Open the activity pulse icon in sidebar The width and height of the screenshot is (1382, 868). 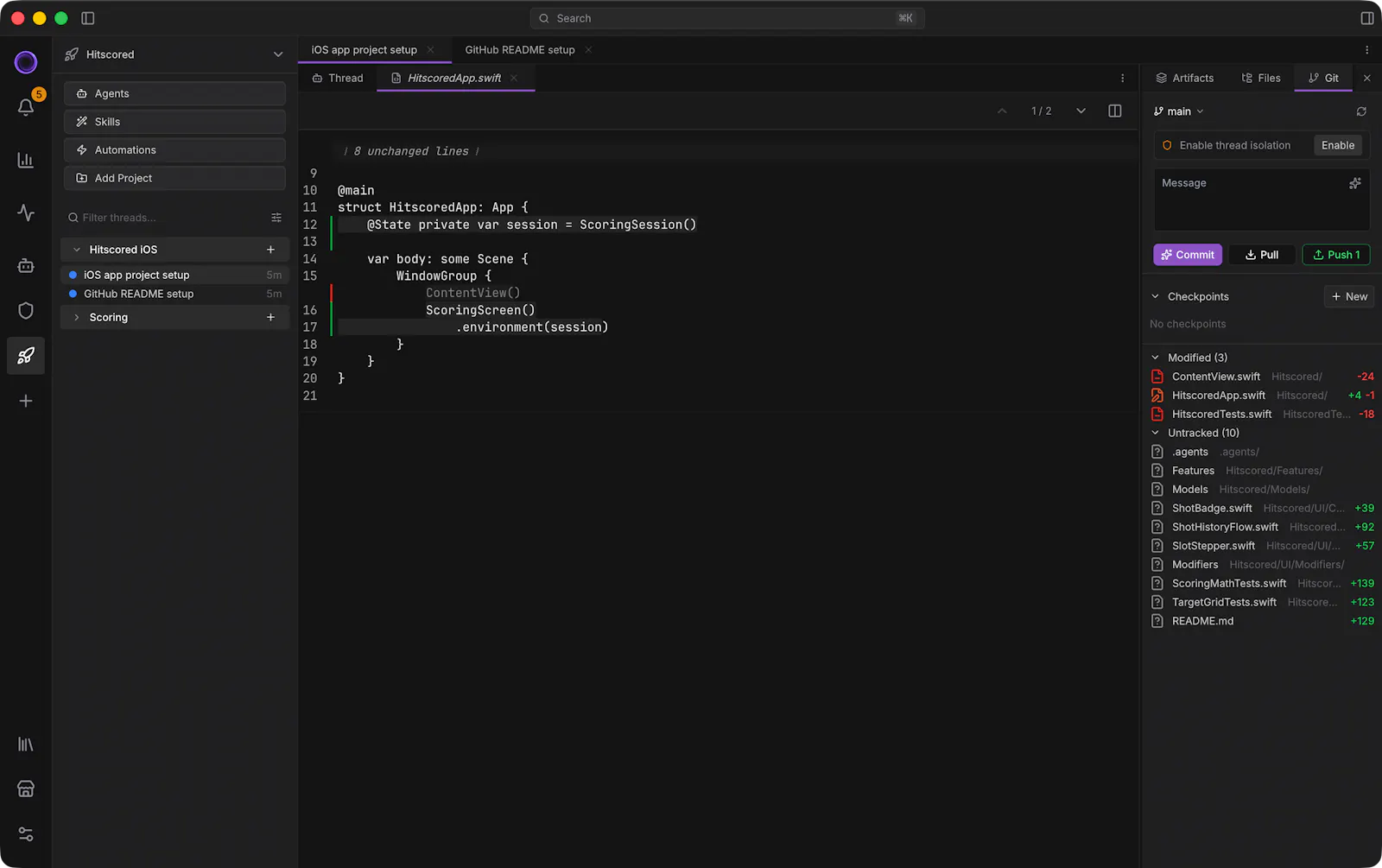pos(26,212)
